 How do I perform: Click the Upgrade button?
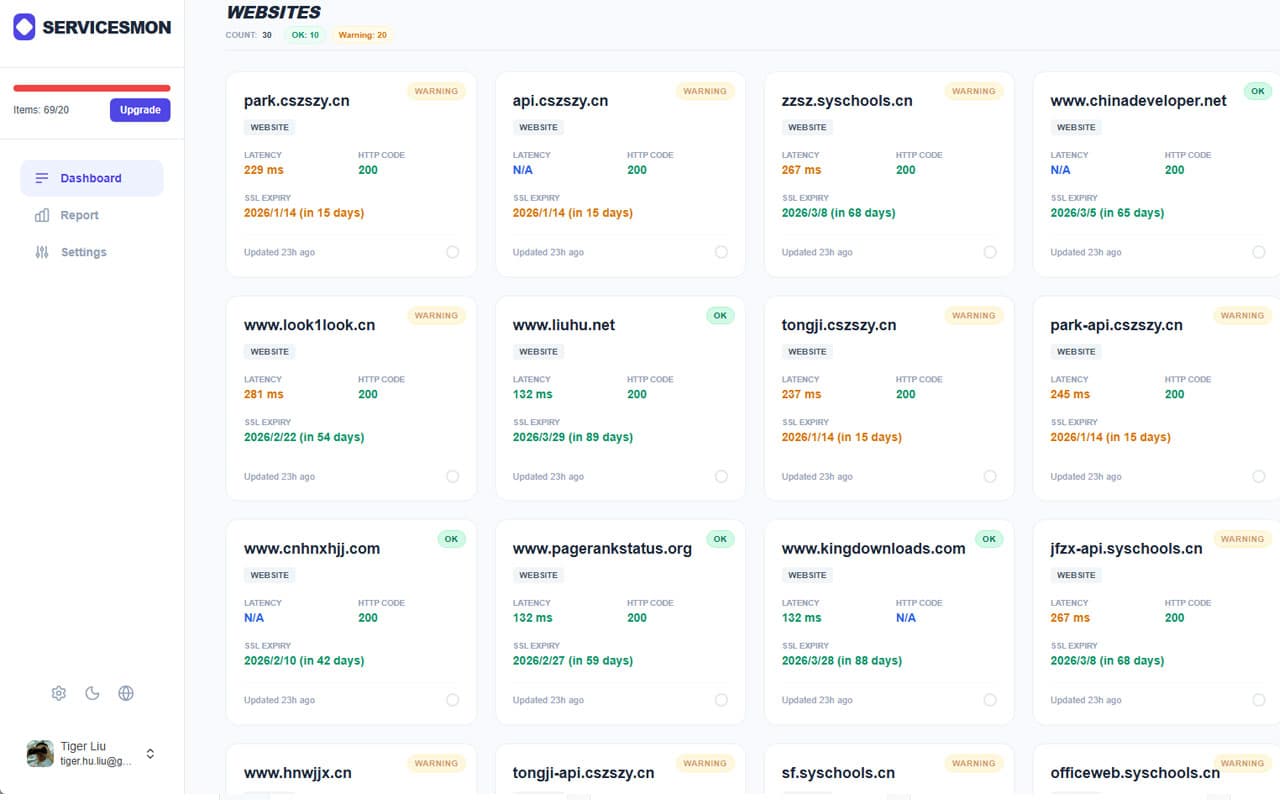140,110
